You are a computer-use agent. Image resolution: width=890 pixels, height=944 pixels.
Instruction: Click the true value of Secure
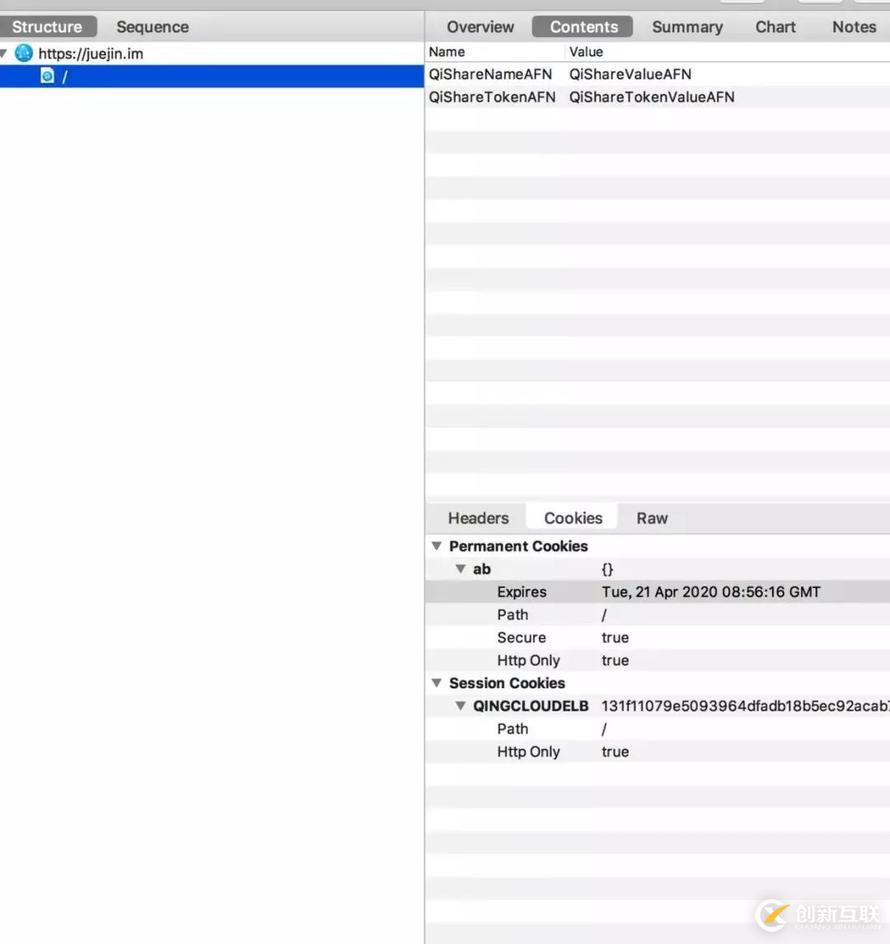[615, 638]
